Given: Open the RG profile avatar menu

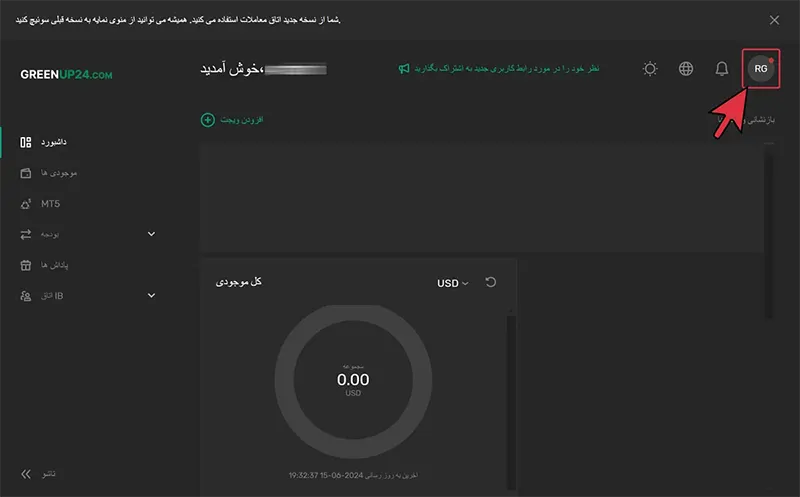Looking at the screenshot, I should (761, 68).
